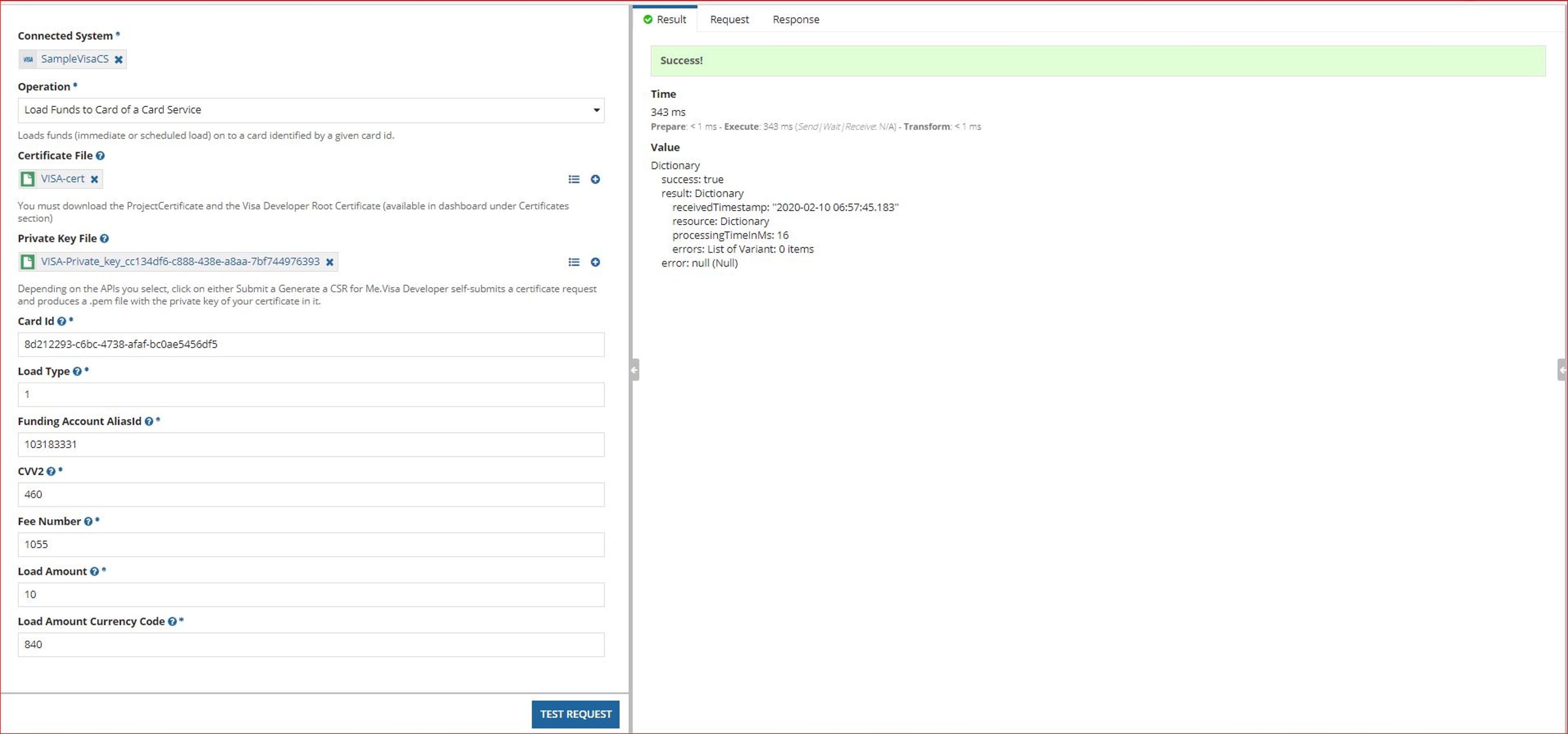Click the Visa logo icon beside SampleVisaCS
Screen dimensions: 1568x734
pyautogui.click(x=28, y=60)
